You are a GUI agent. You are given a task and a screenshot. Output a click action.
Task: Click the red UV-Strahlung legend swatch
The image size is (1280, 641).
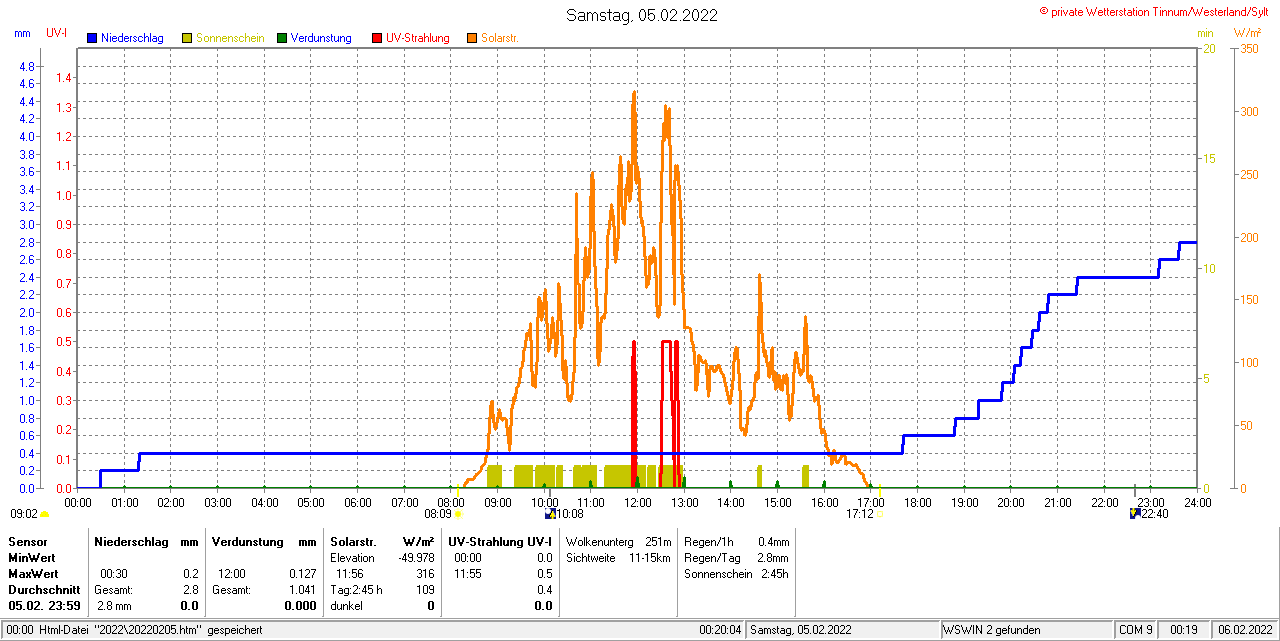coord(377,38)
